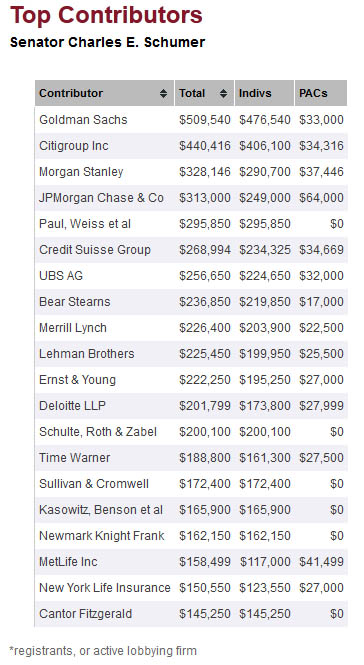
Task: Select the Cantor Fitzgerald contributor name
Action: point(85,614)
